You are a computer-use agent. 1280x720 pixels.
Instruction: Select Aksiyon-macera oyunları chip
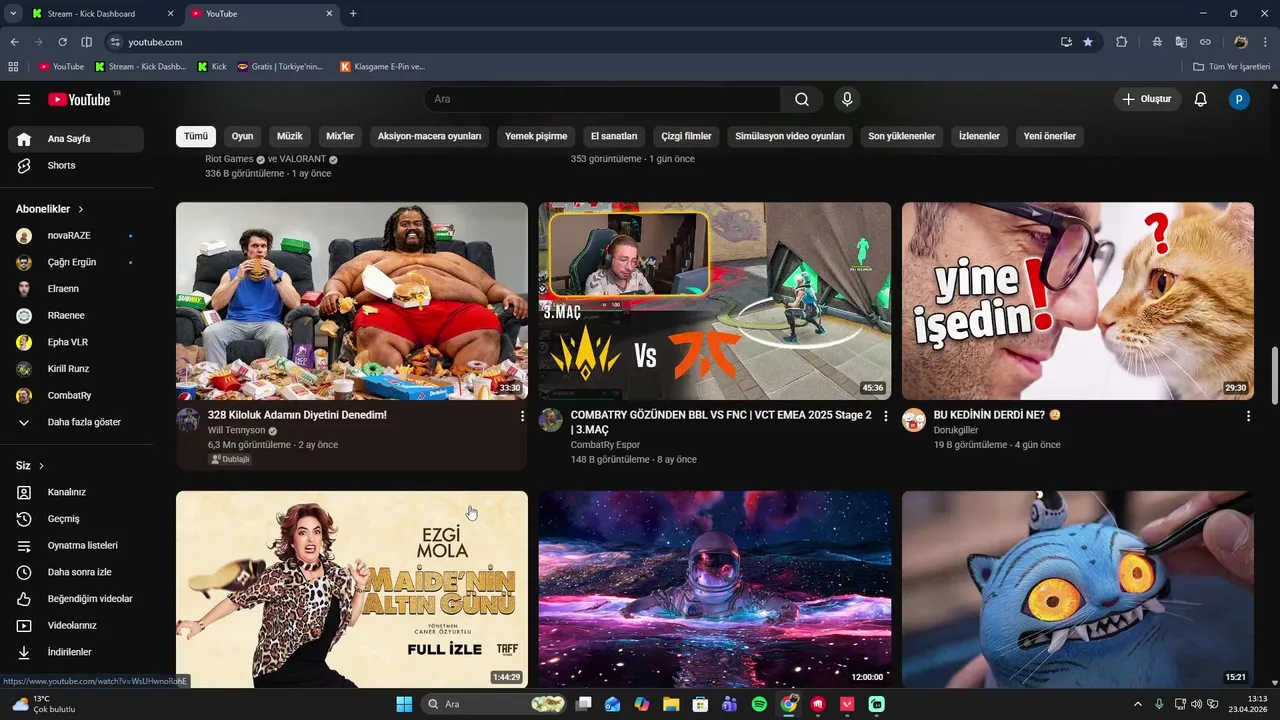430,136
